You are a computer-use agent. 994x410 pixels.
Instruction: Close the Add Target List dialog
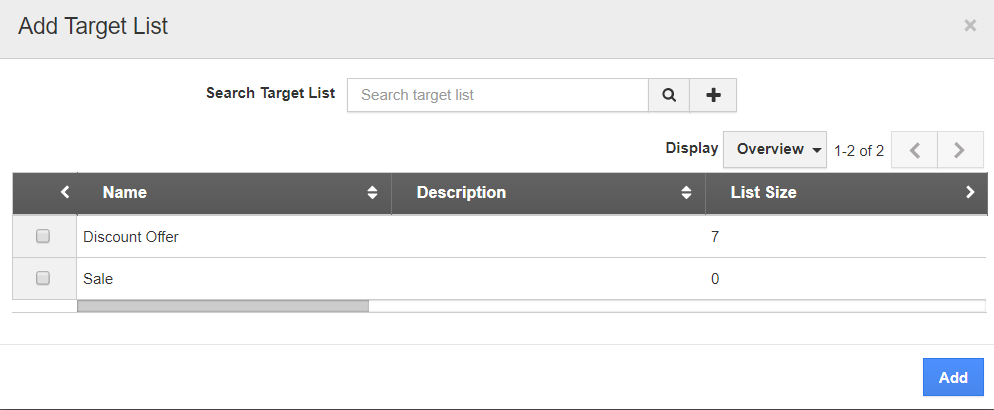click(969, 26)
